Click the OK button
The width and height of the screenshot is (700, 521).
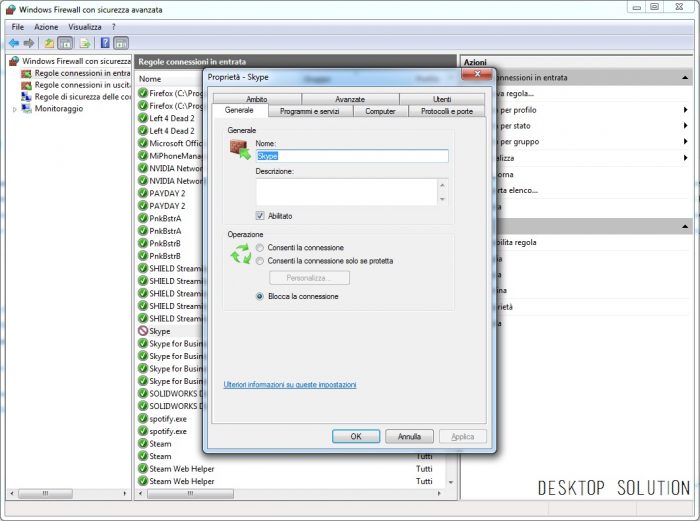[356, 436]
